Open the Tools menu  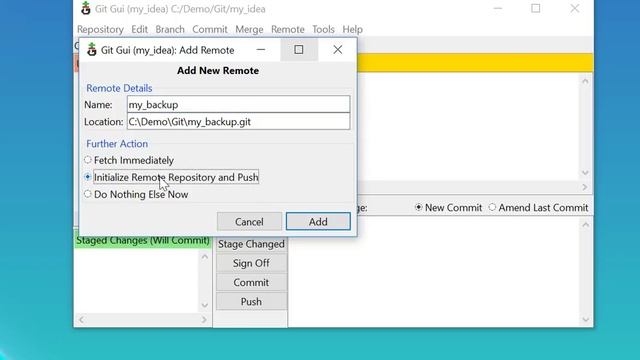pyautogui.click(x=323, y=29)
